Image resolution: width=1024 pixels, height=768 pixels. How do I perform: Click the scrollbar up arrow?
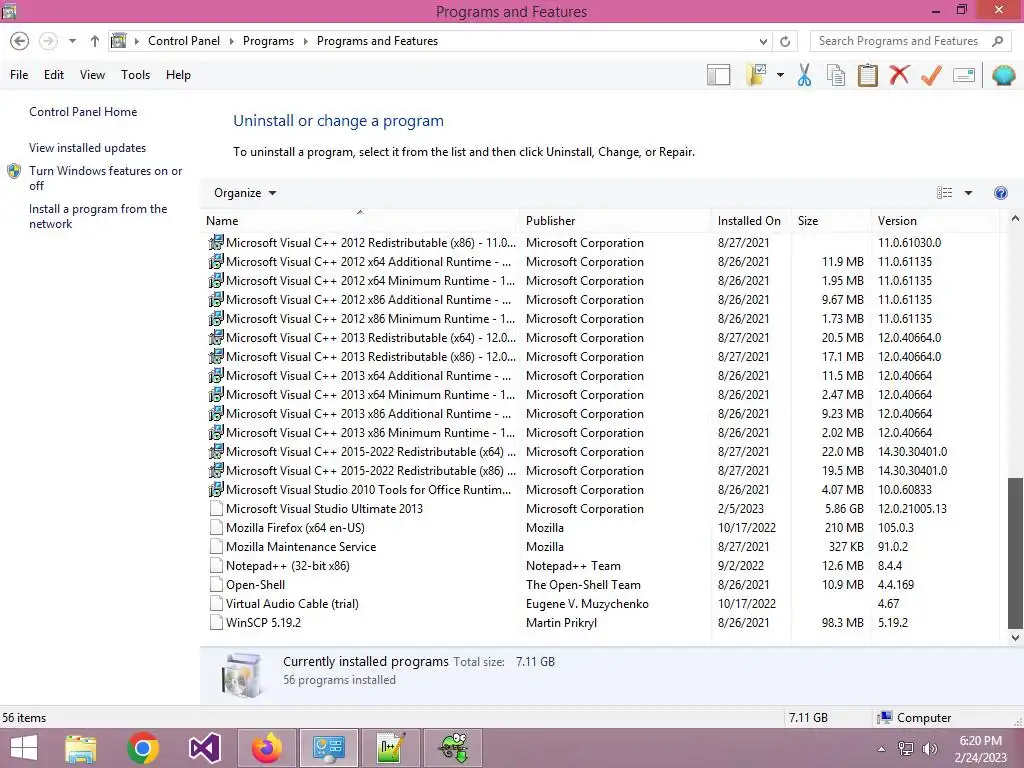click(1015, 219)
